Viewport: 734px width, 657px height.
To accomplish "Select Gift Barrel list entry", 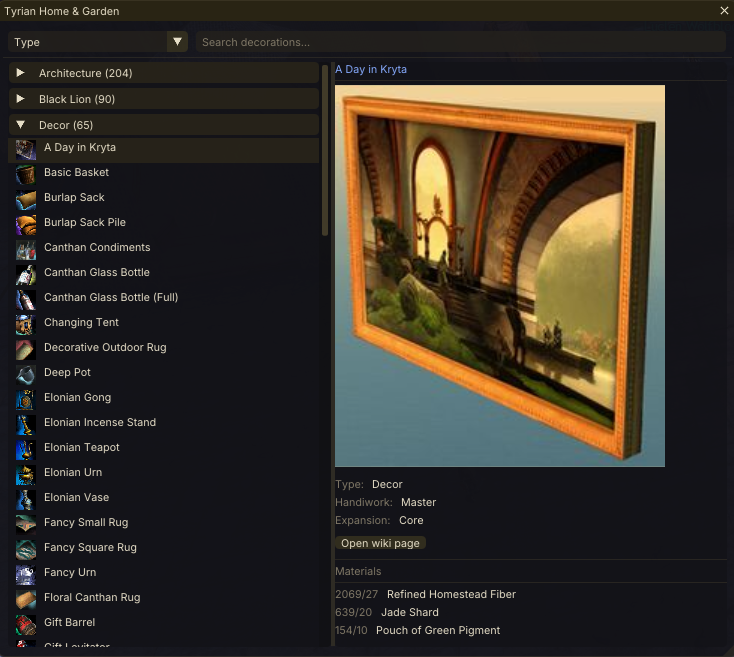I will click(x=164, y=625).
